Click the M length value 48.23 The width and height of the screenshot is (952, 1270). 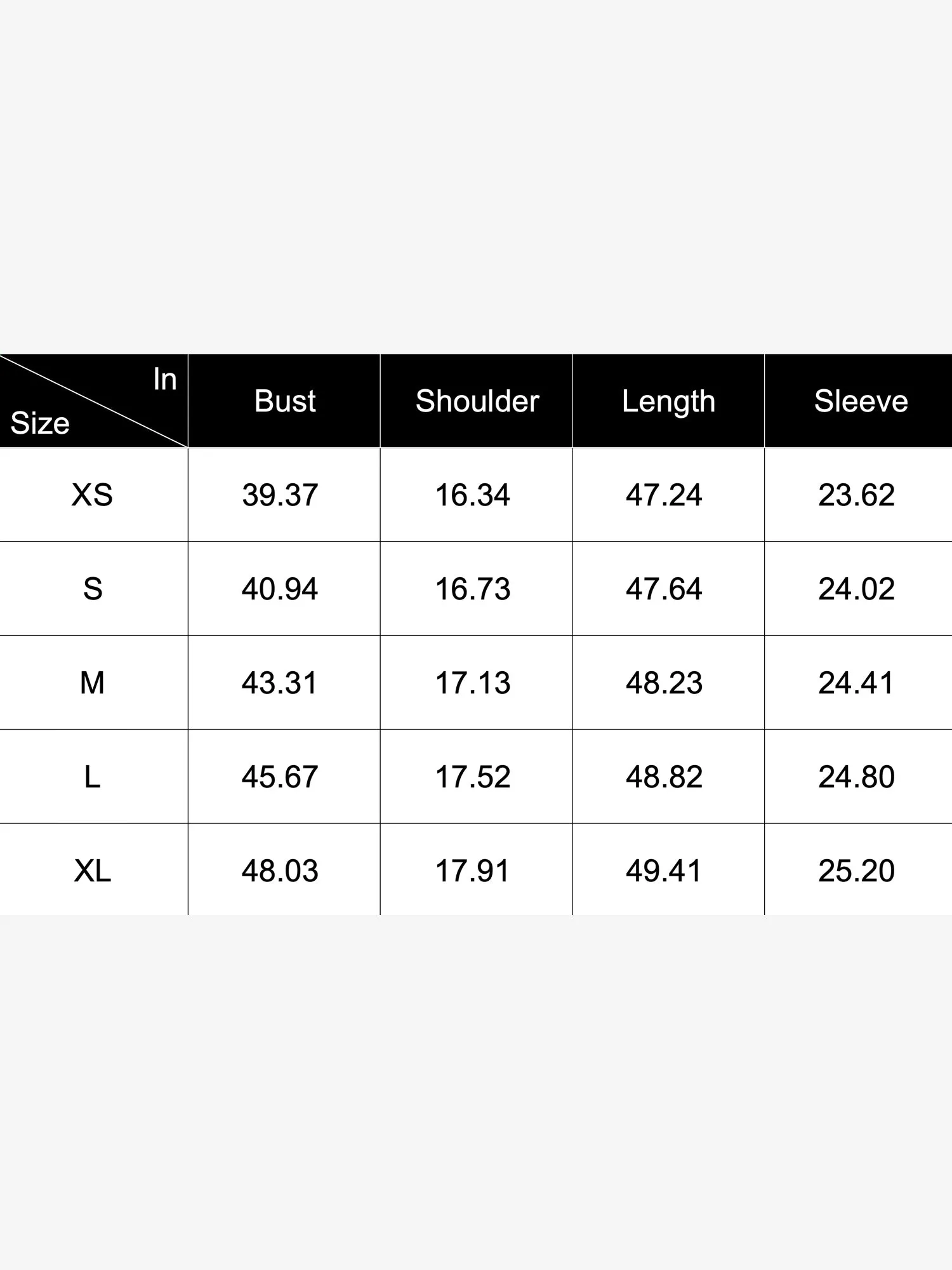(664, 683)
